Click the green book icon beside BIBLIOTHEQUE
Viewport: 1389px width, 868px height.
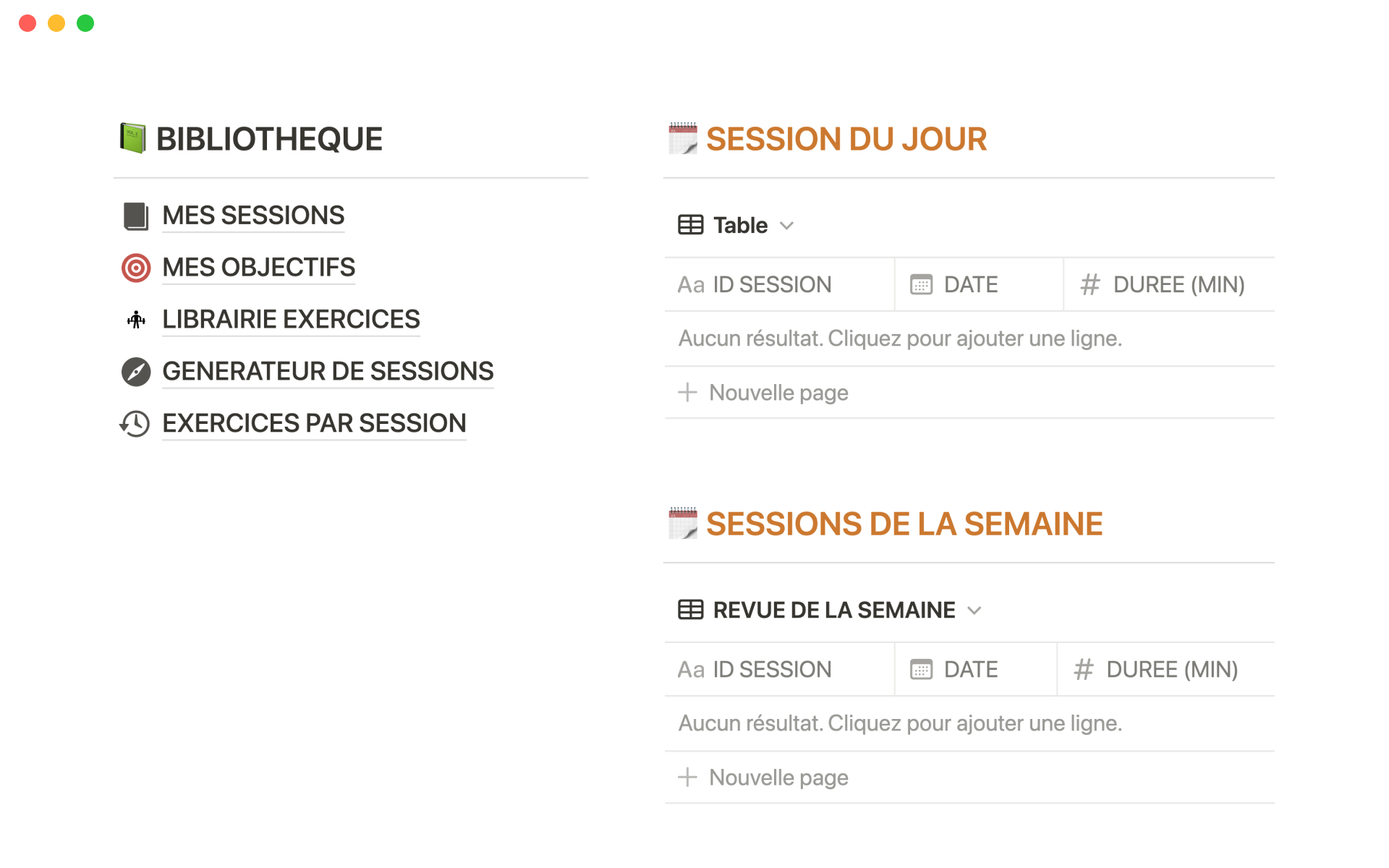133,138
